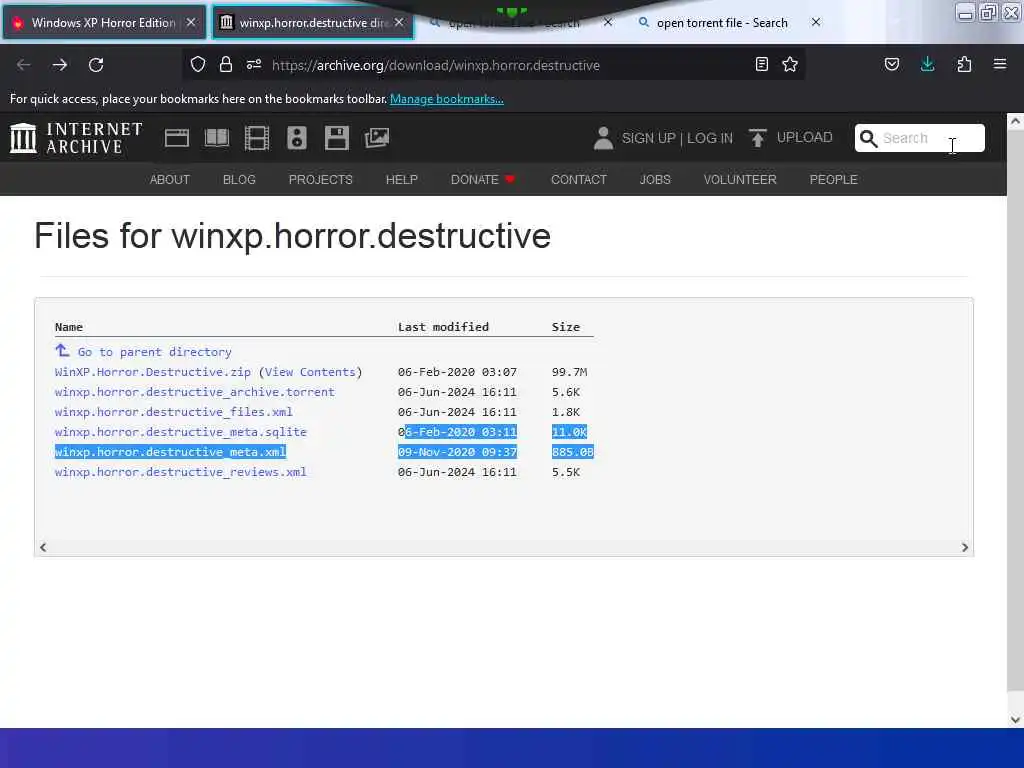This screenshot has height=768, width=1024.
Task: Click the LOG IN link
Action: pos(710,138)
